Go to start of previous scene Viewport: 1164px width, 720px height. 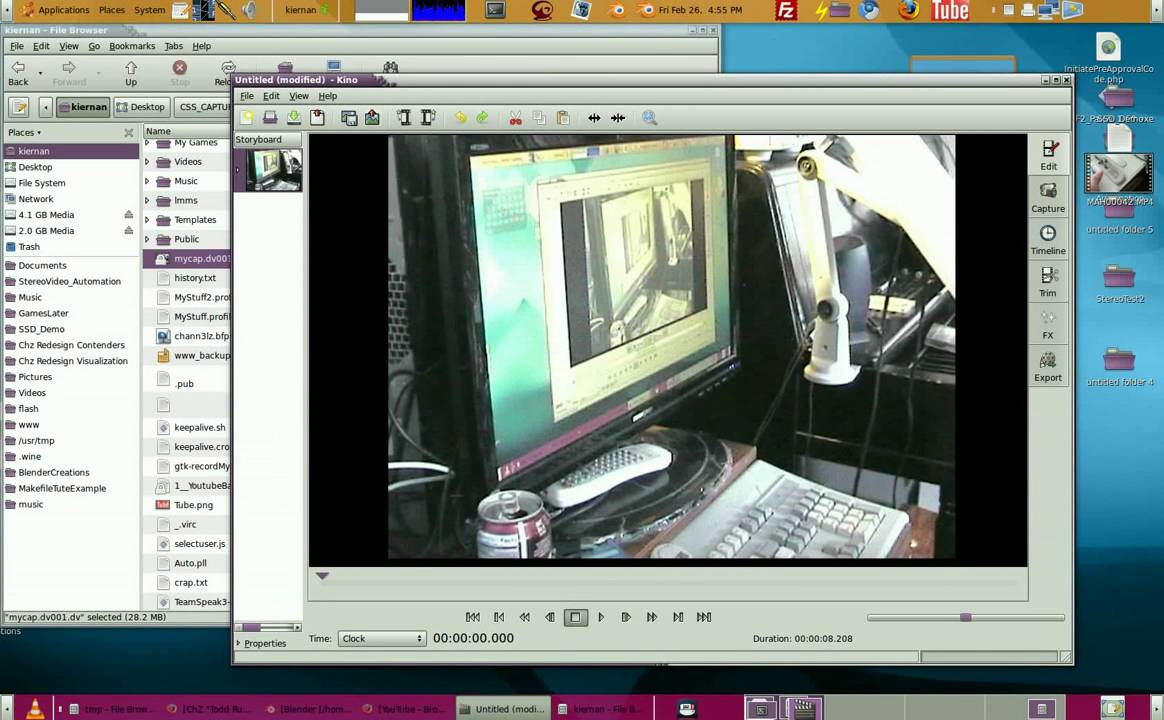[499, 617]
